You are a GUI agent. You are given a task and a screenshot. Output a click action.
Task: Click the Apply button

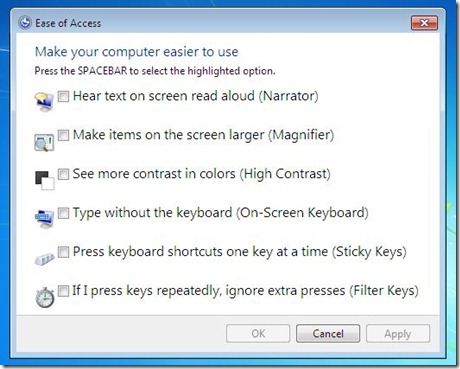tap(398, 333)
